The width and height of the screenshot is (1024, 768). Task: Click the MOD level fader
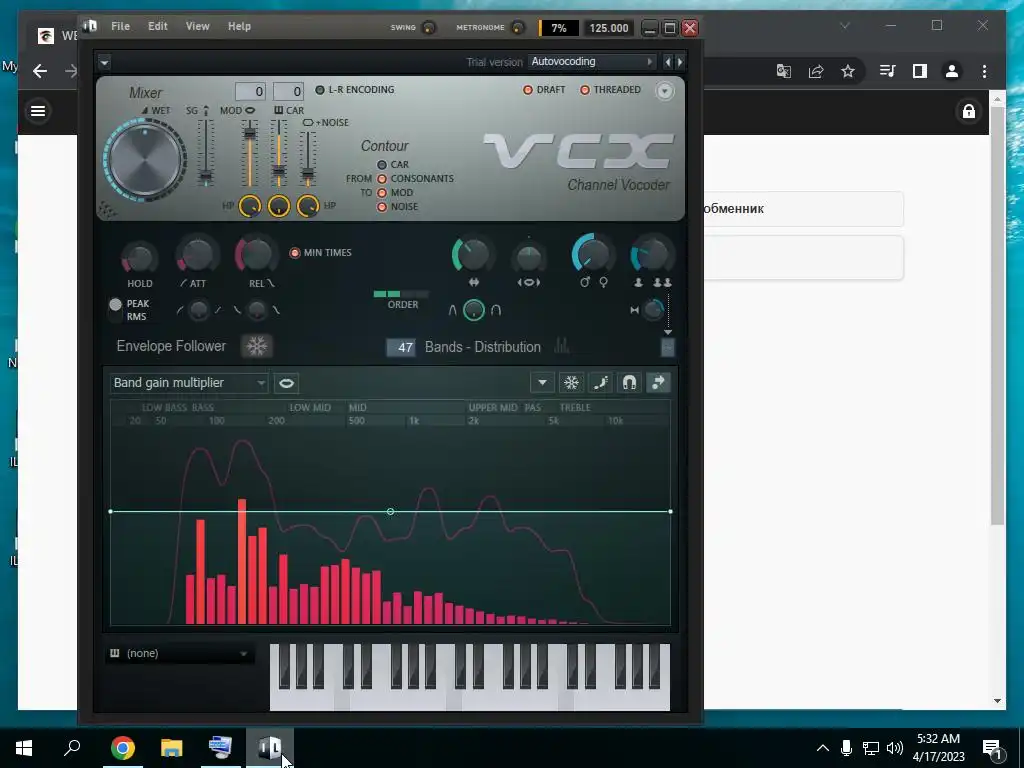[x=249, y=134]
